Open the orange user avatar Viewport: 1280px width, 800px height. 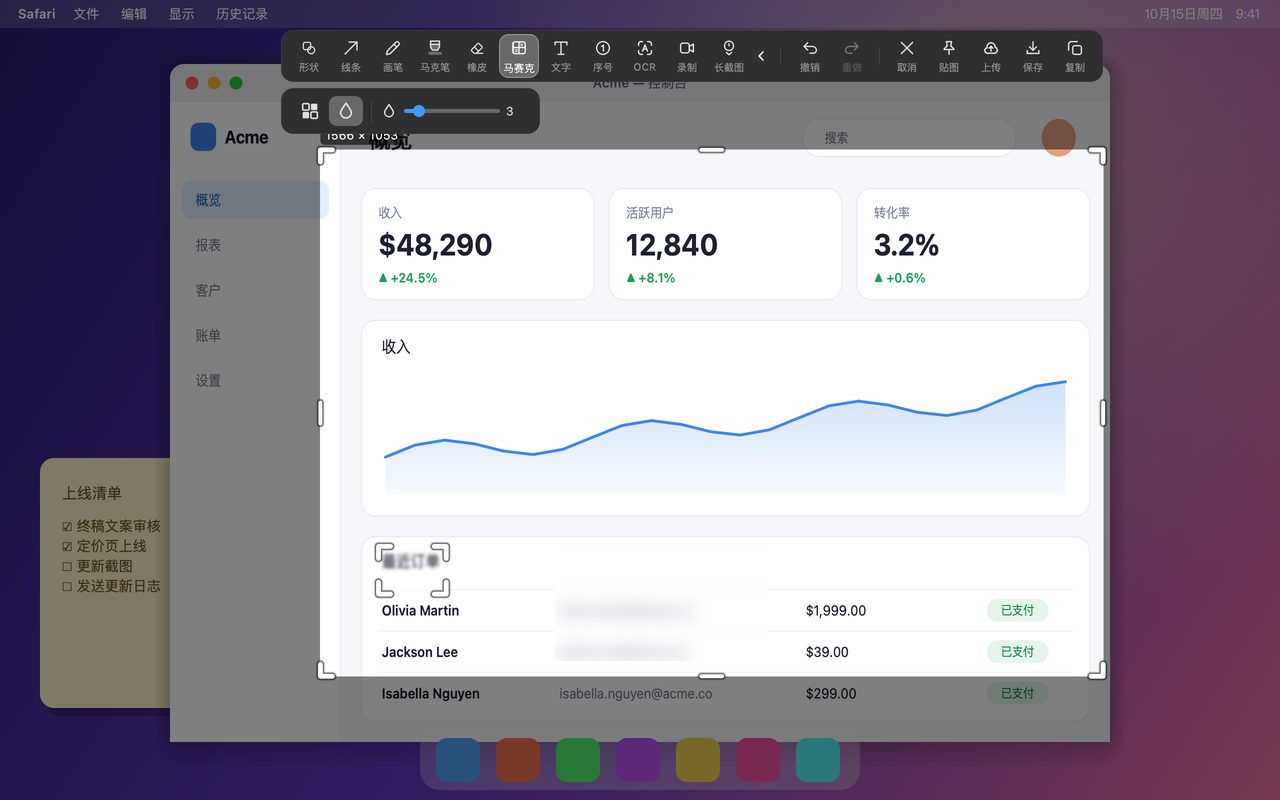[x=1058, y=138]
